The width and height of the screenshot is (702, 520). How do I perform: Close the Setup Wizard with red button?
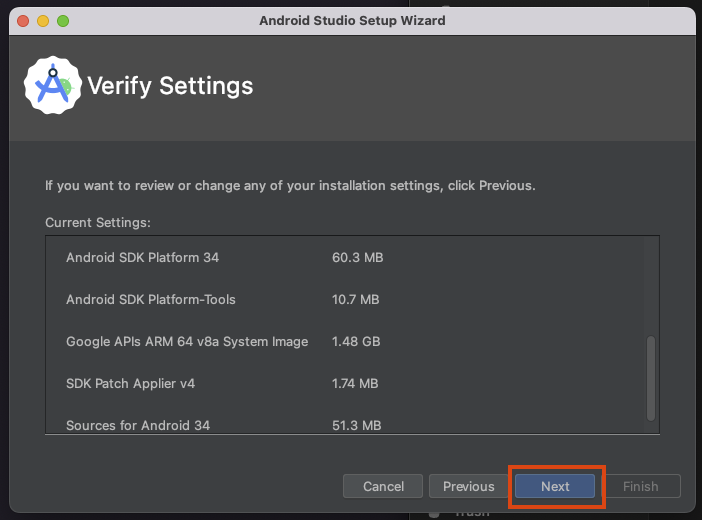(x=23, y=21)
